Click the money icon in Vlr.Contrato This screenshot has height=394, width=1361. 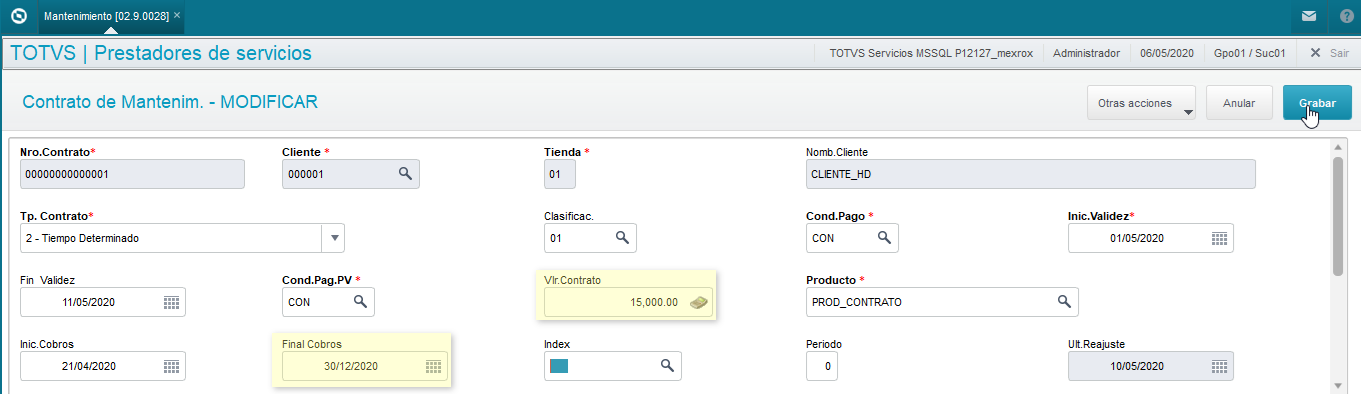(699, 302)
